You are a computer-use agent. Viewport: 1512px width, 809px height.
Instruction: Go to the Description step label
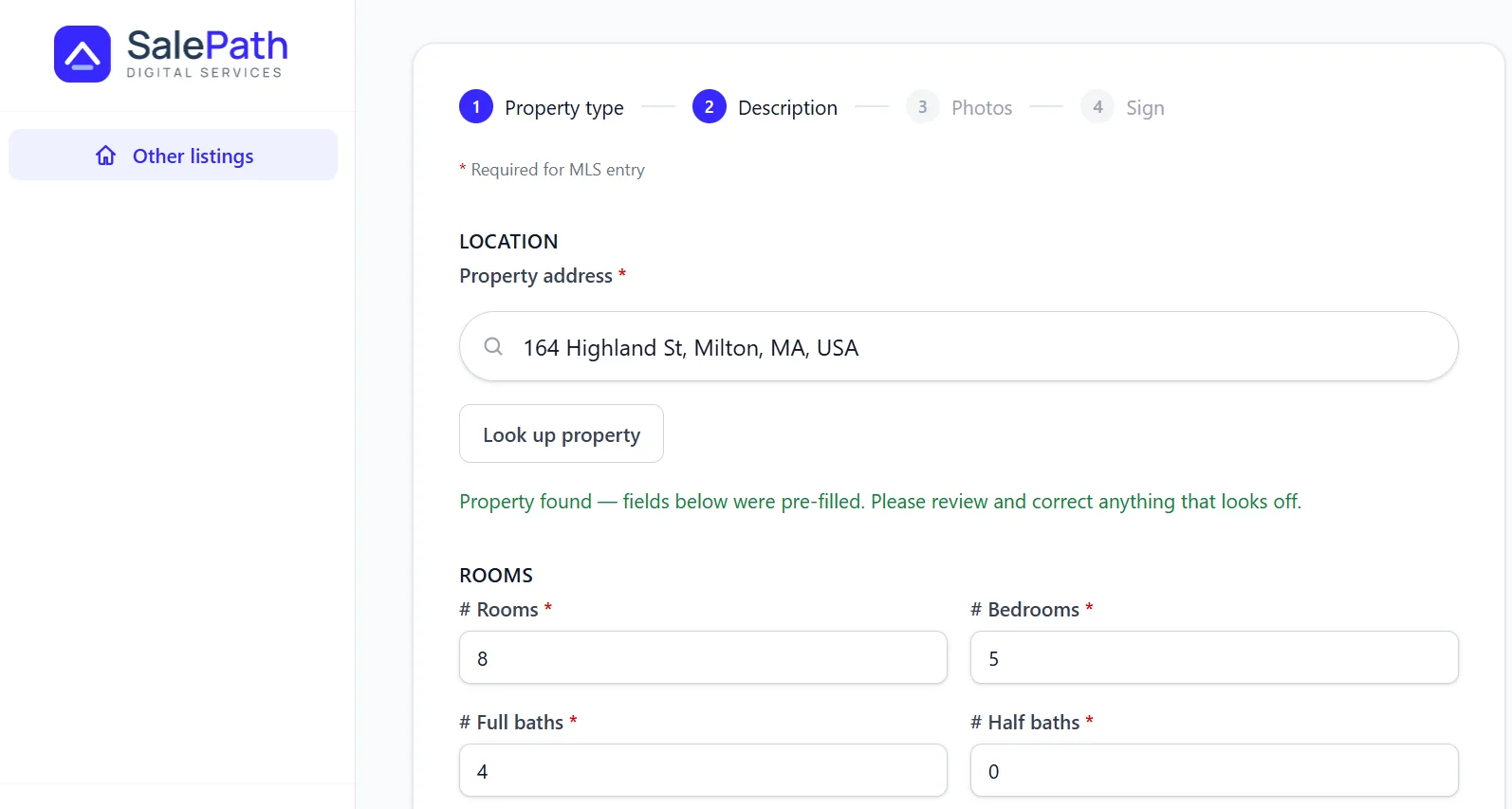pyautogui.click(x=787, y=108)
